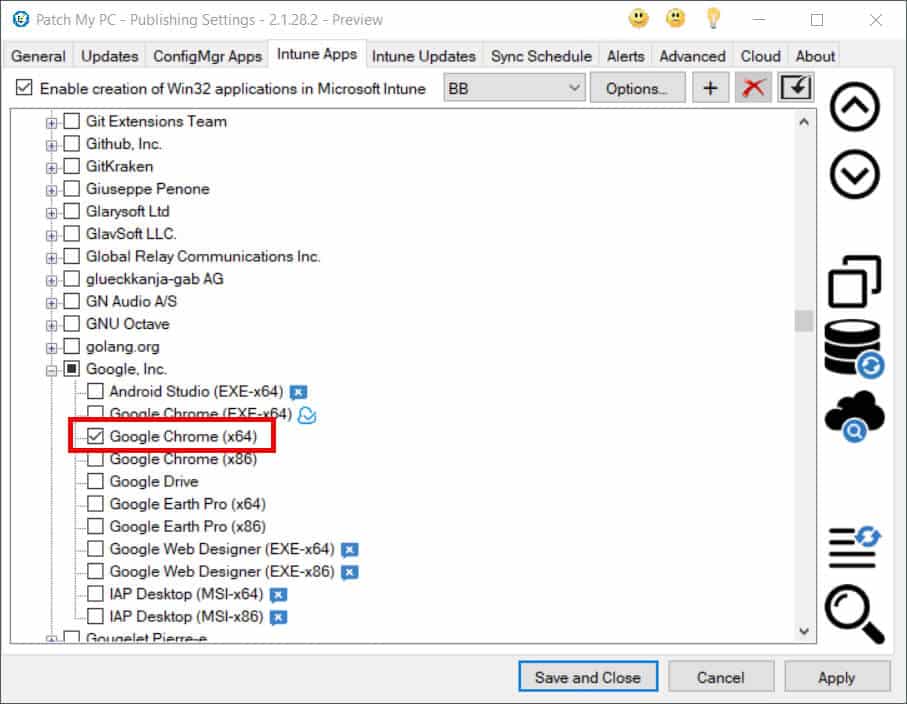Expand the golang.org node

coord(51,348)
